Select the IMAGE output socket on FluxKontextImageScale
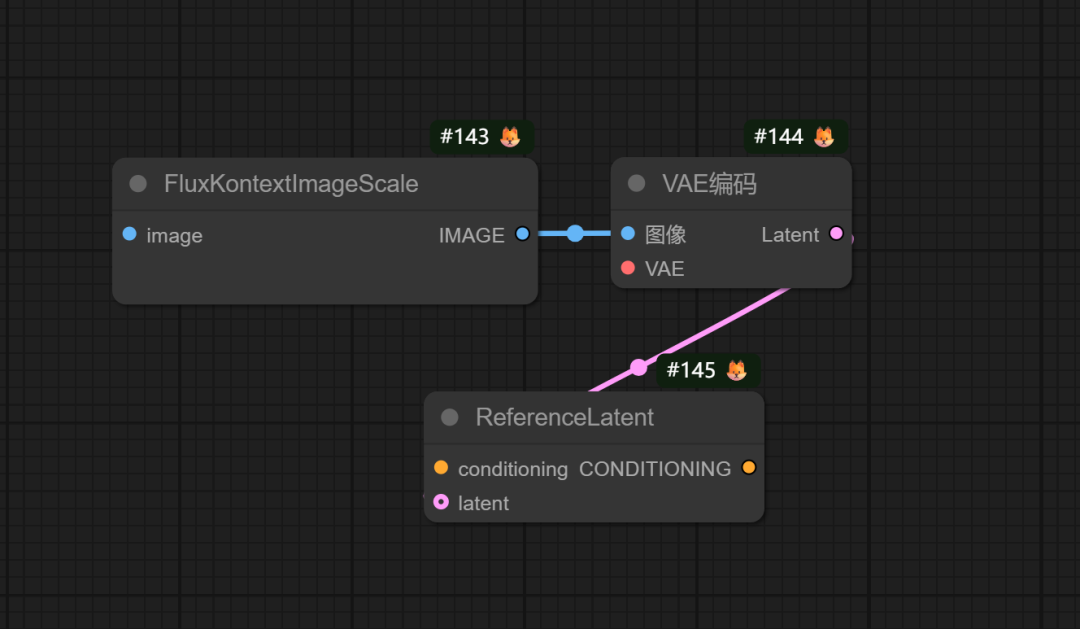 click(522, 234)
